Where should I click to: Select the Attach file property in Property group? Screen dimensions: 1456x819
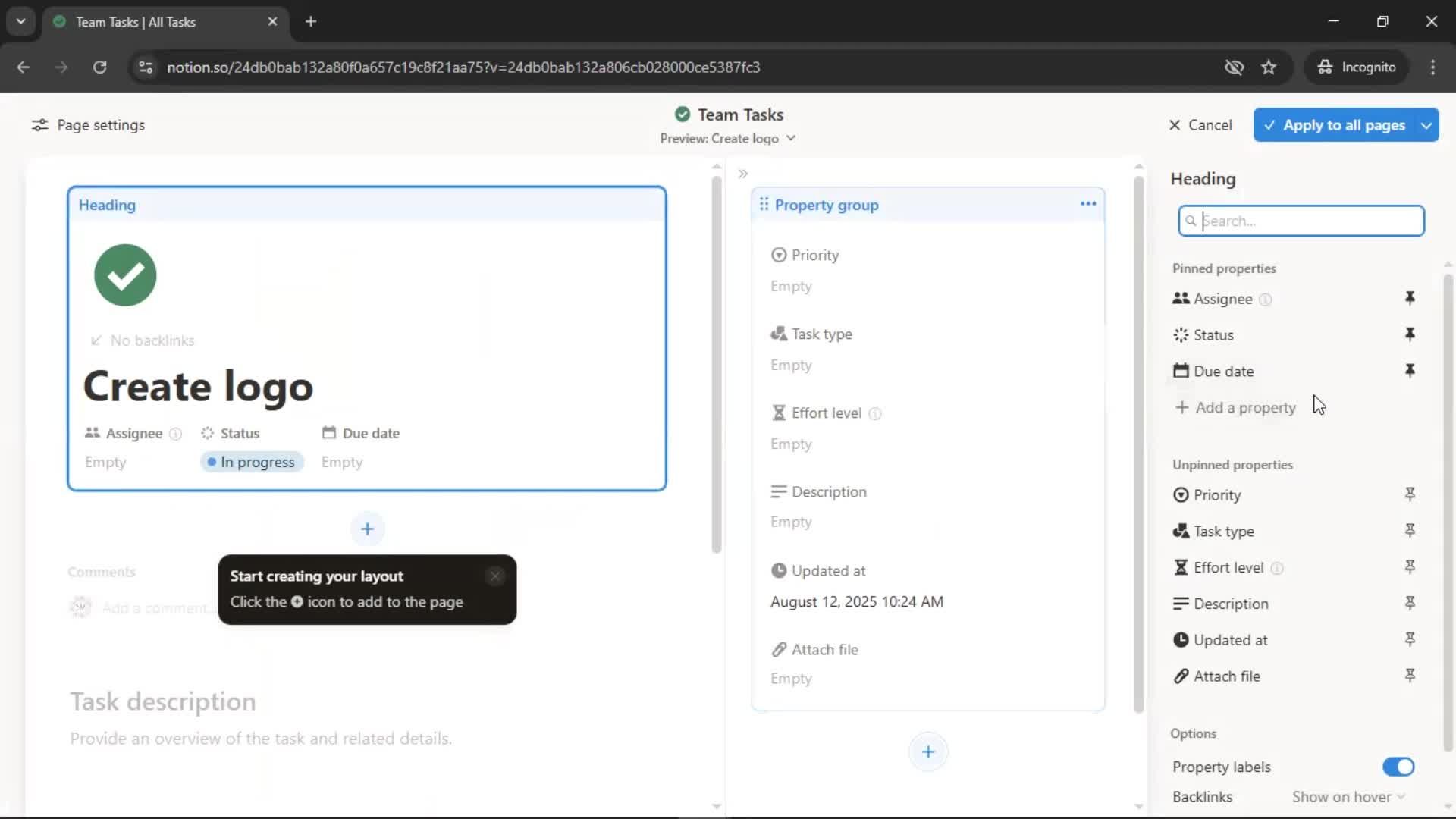coord(814,649)
